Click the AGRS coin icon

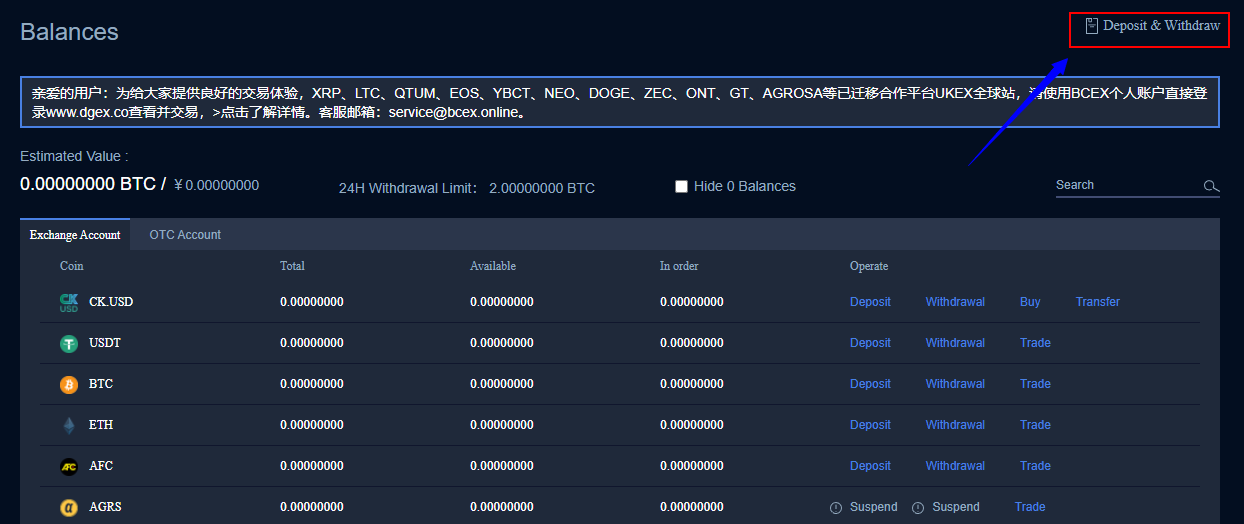(69, 507)
